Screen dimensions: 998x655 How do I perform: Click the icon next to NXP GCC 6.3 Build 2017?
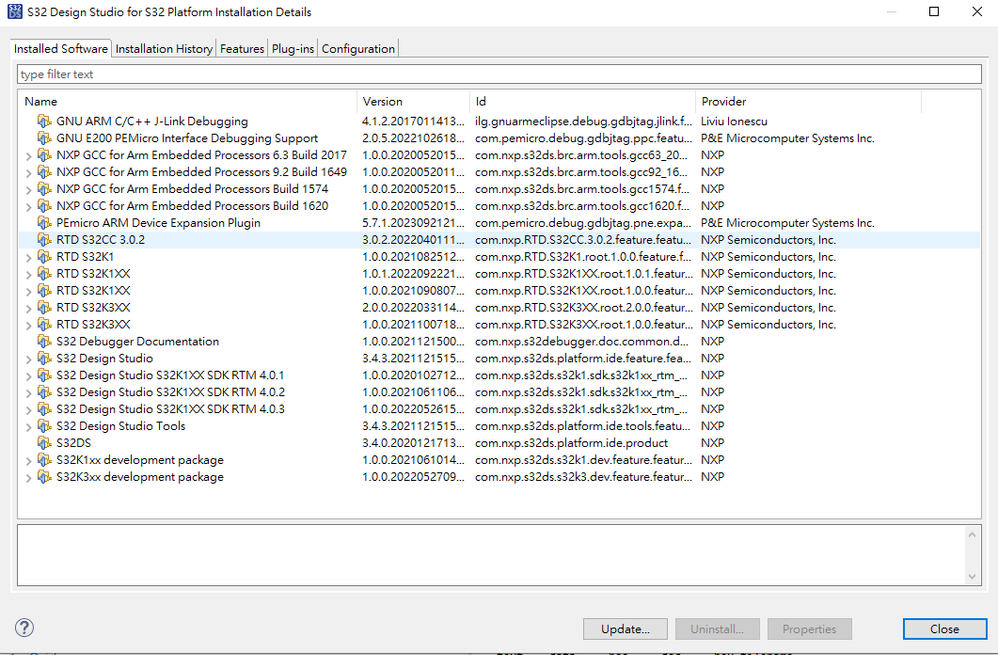tap(44, 155)
